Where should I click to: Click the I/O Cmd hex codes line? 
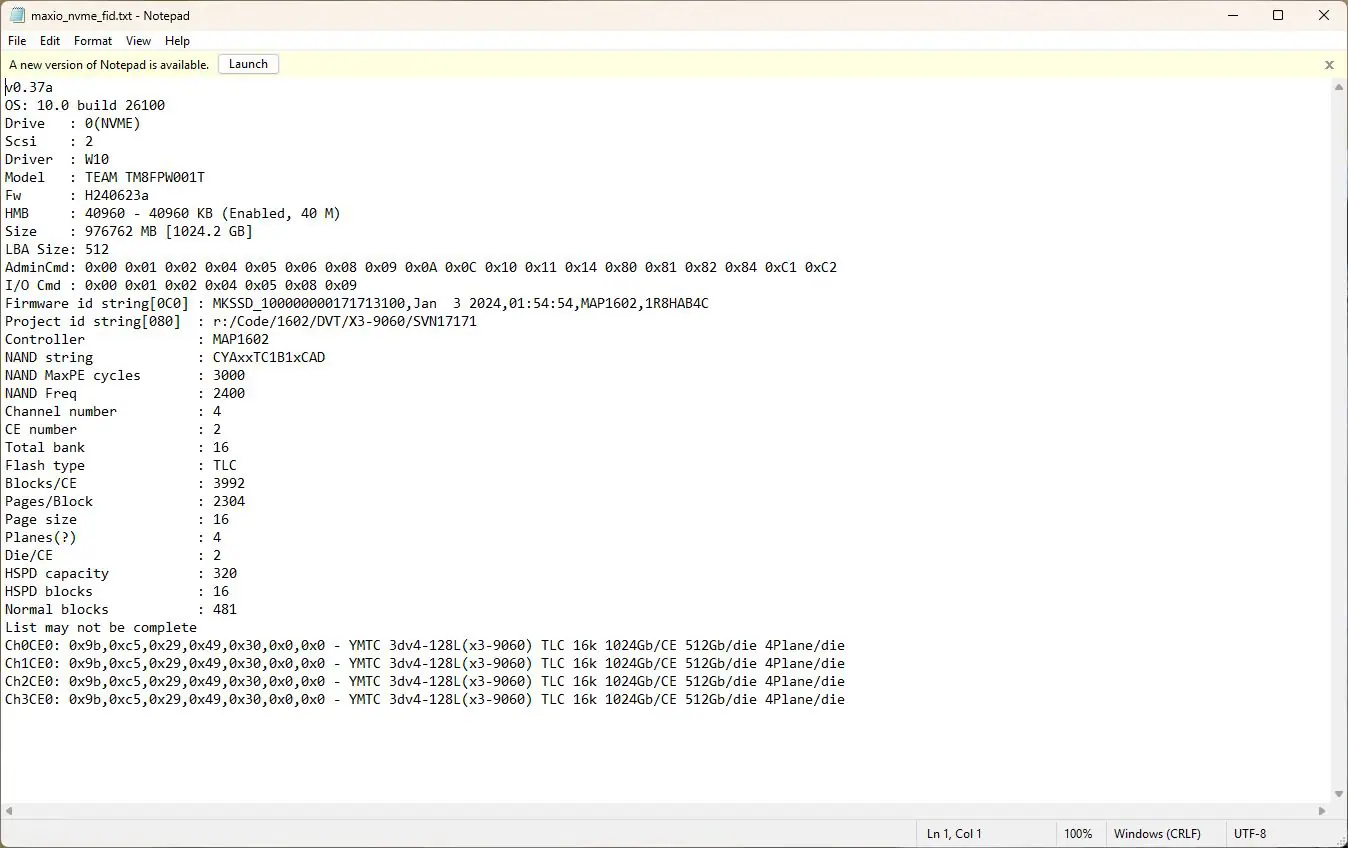[181, 285]
